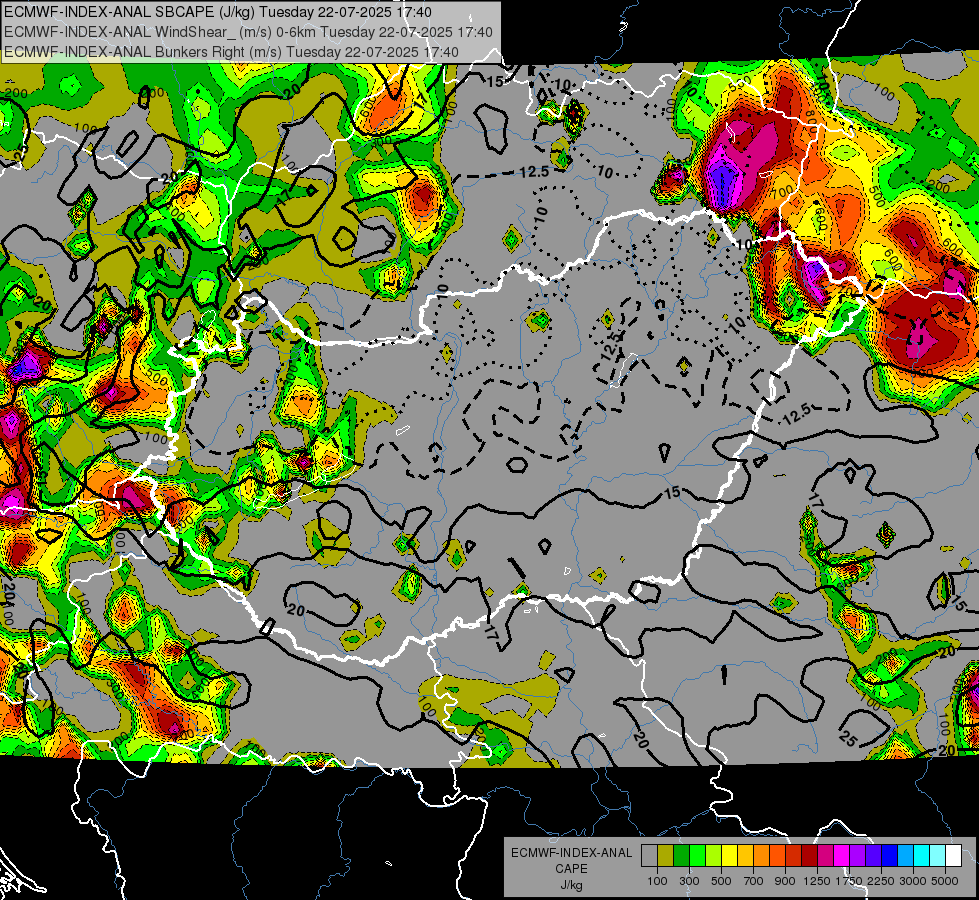Click the brick red legend swatch
Viewport: 979px width, 900px height.
794,855
